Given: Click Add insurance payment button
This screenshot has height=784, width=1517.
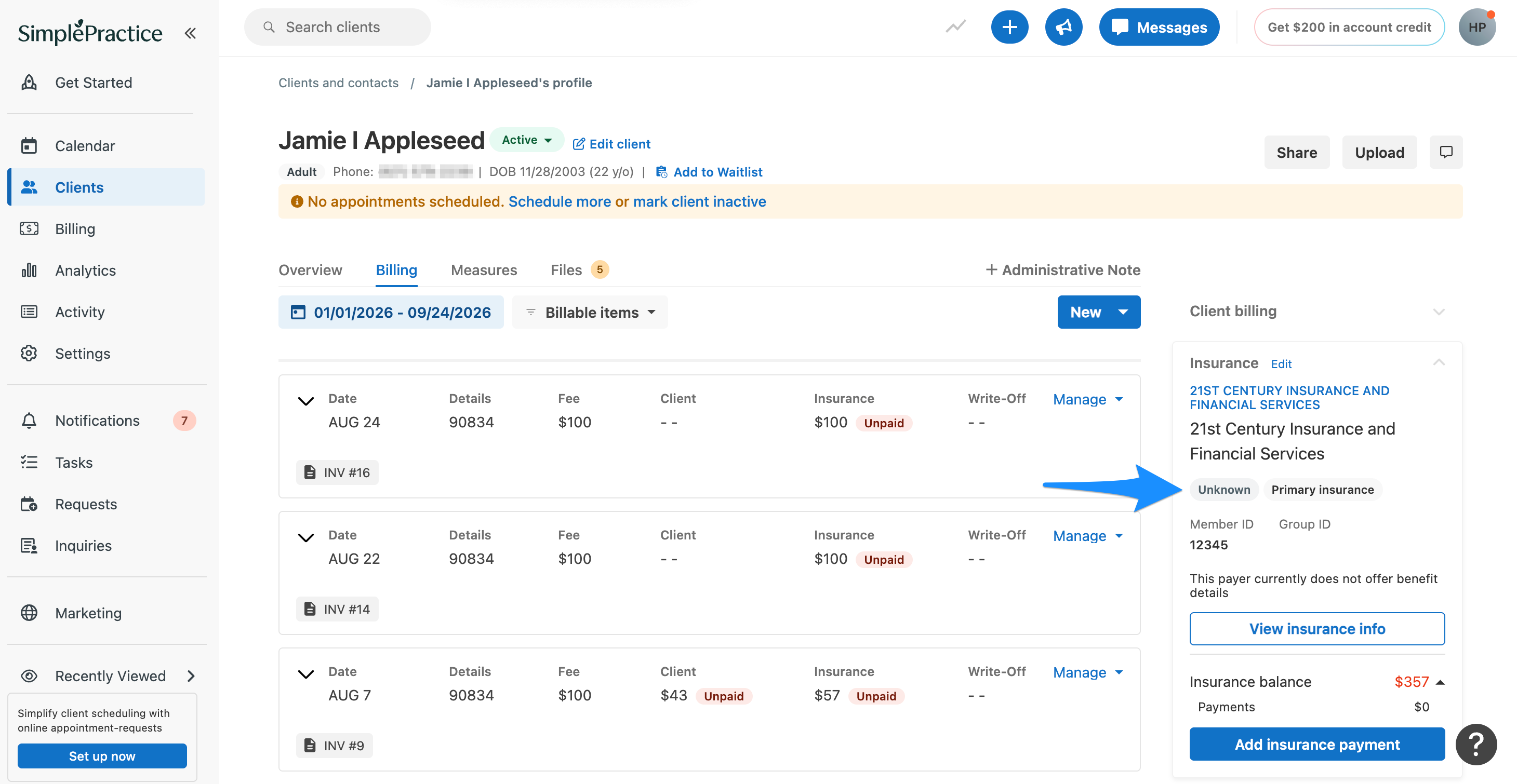Looking at the screenshot, I should coord(1317,744).
